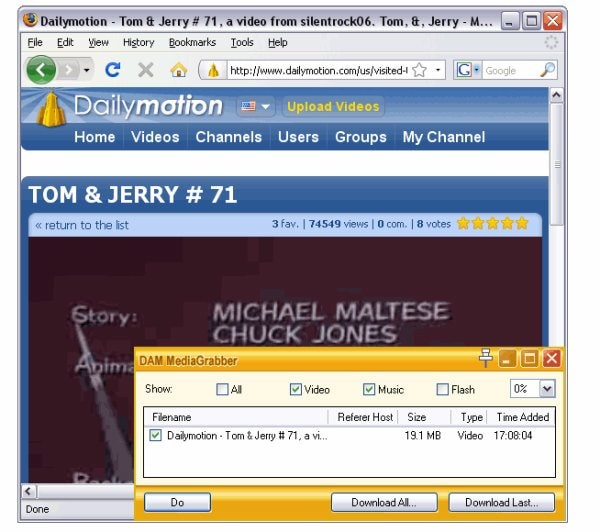Open the History menu
The height and width of the screenshot is (532, 600).
pyautogui.click(x=139, y=42)
